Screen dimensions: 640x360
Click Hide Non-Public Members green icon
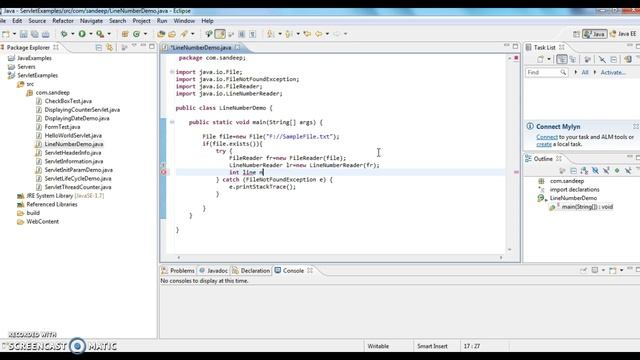(617, 171)
